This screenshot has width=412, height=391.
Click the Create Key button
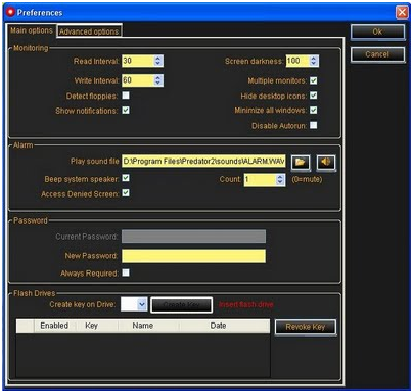182,305
